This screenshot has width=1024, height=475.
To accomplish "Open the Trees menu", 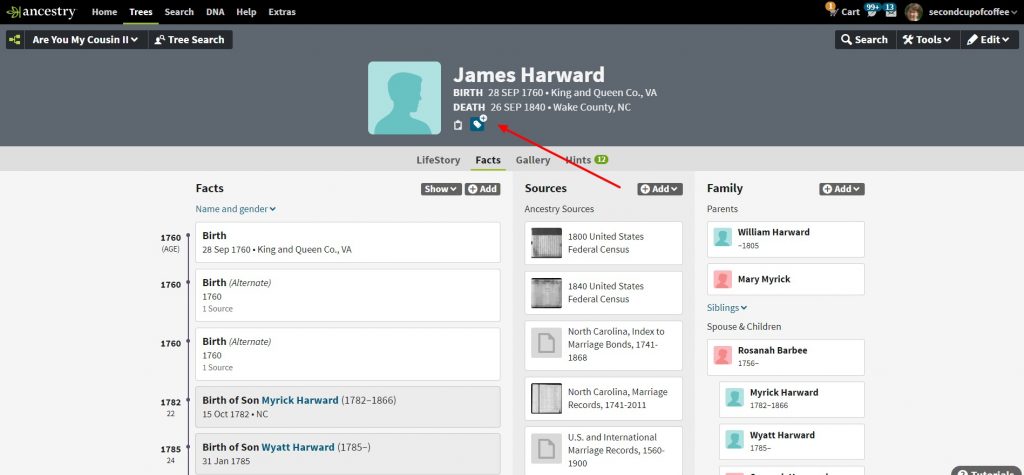I will [140, 12].
